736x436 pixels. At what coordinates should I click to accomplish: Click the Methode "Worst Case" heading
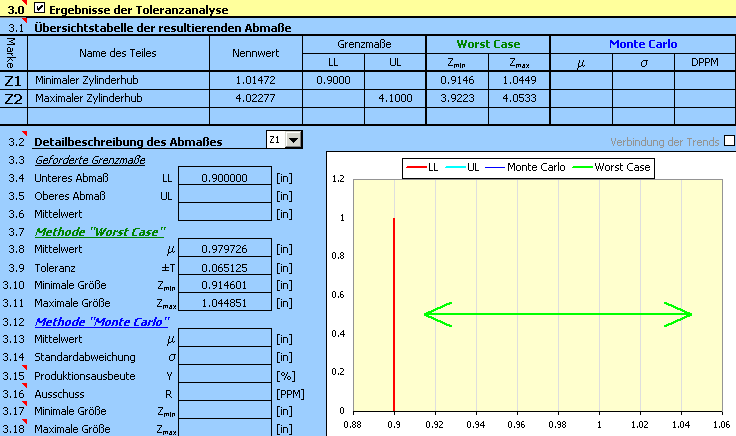(x=100, y=232)
